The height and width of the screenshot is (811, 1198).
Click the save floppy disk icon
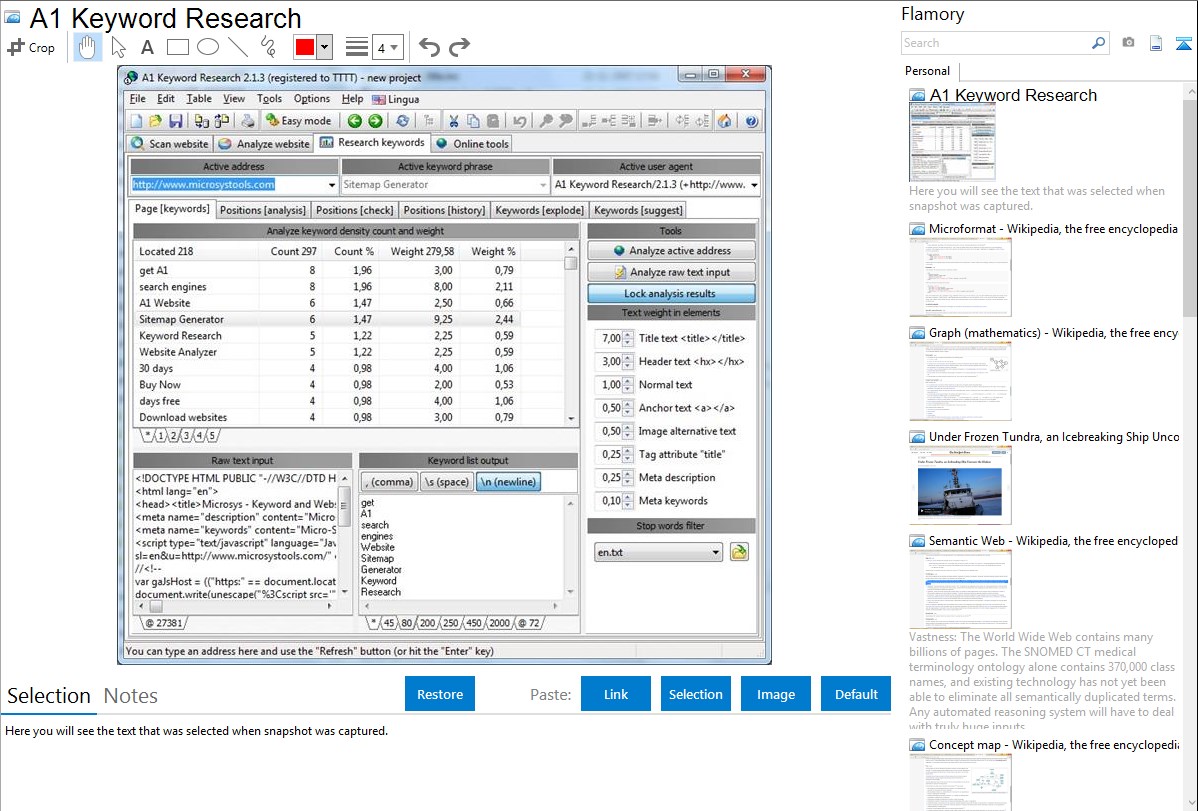coord(176,121)
